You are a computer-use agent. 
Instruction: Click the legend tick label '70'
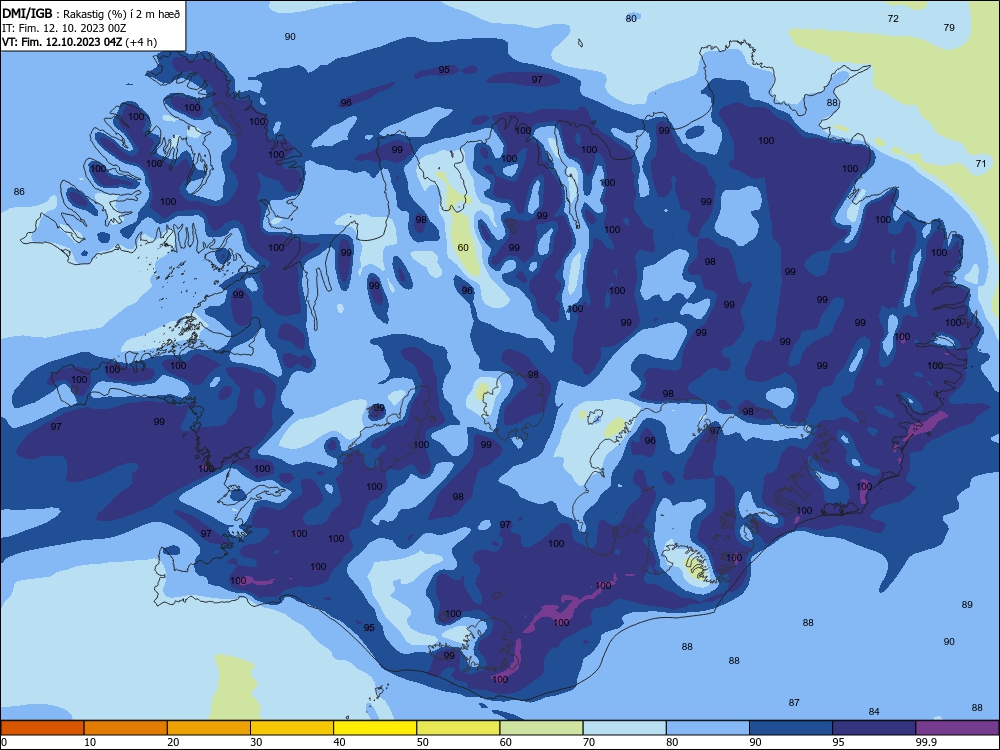(589, 742)
